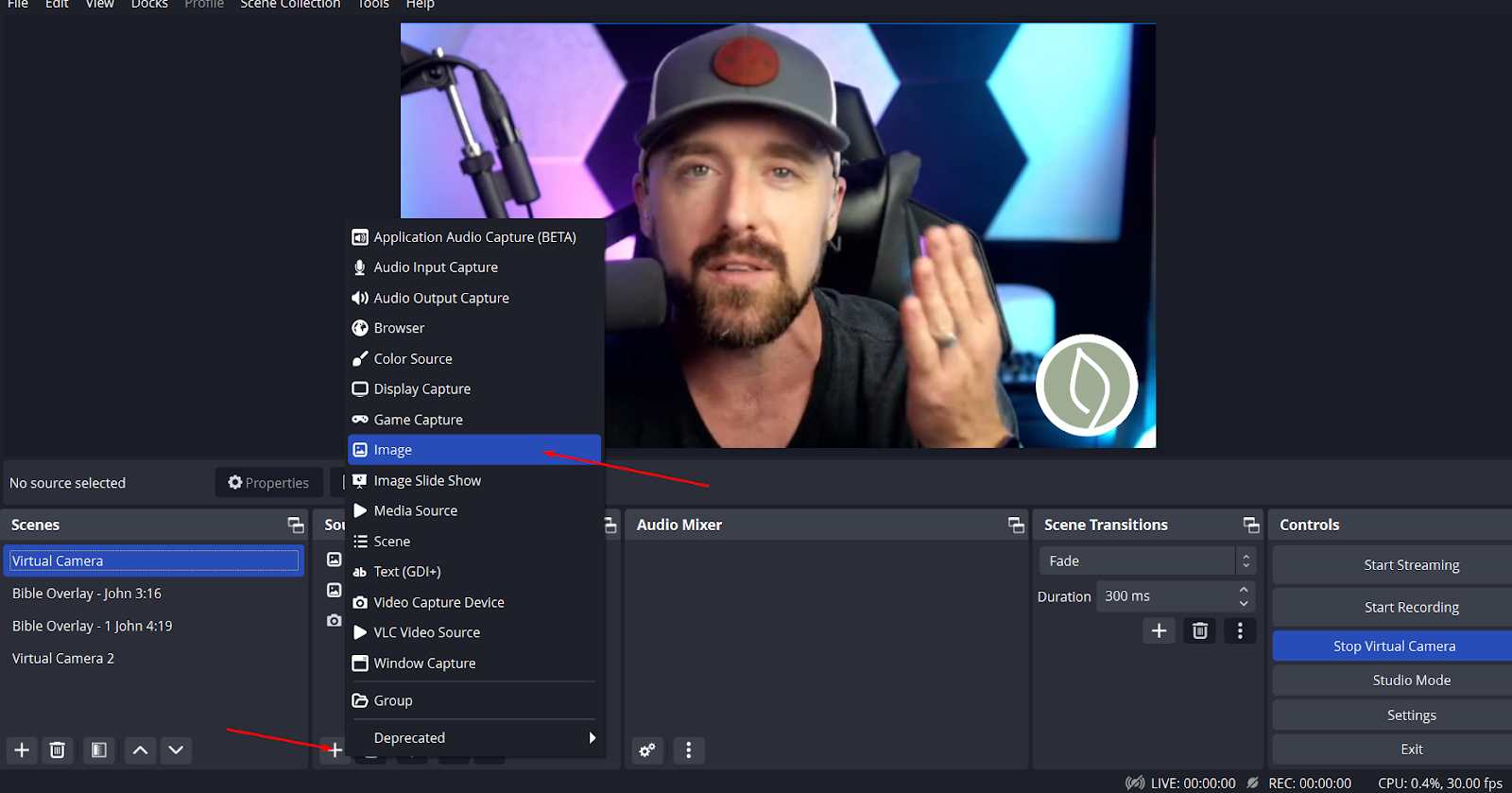Open the View menu
Viewport: 1512px width, 793px height.
pyautogui.click(x=99, y=5)
